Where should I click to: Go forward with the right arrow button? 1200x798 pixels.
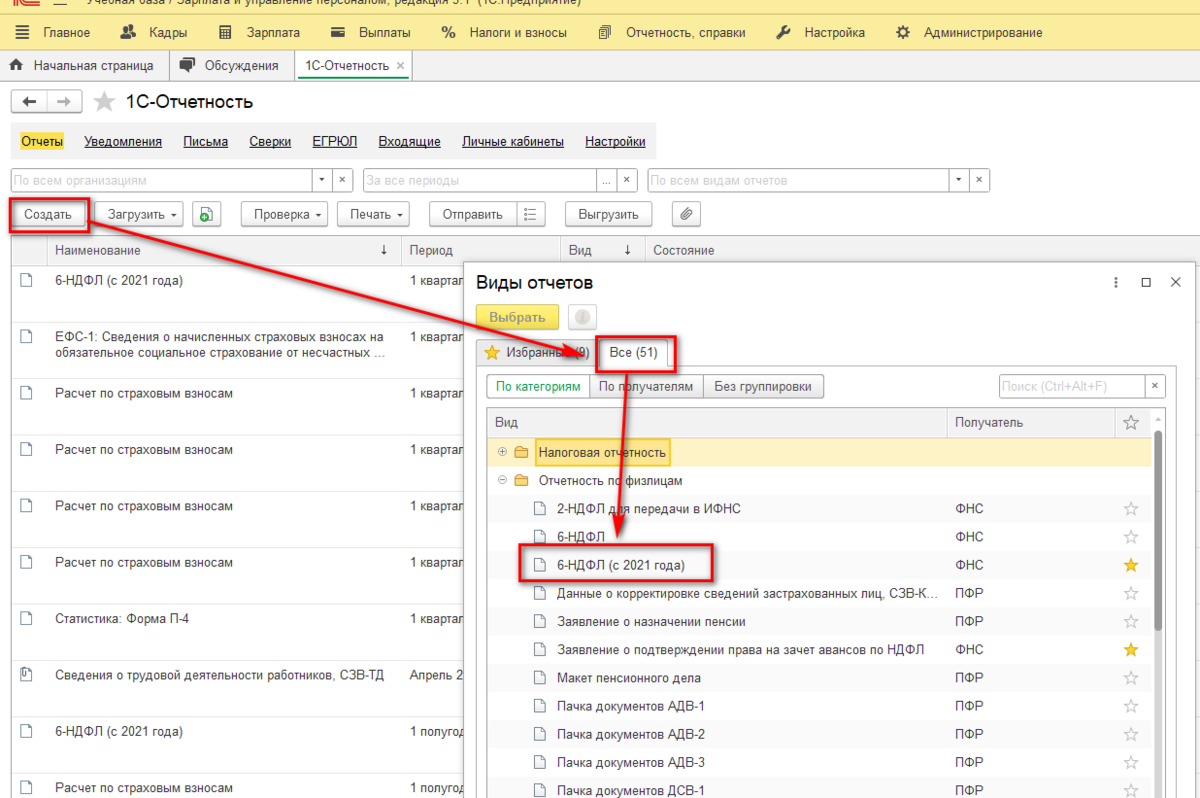[x=63, y=102]
